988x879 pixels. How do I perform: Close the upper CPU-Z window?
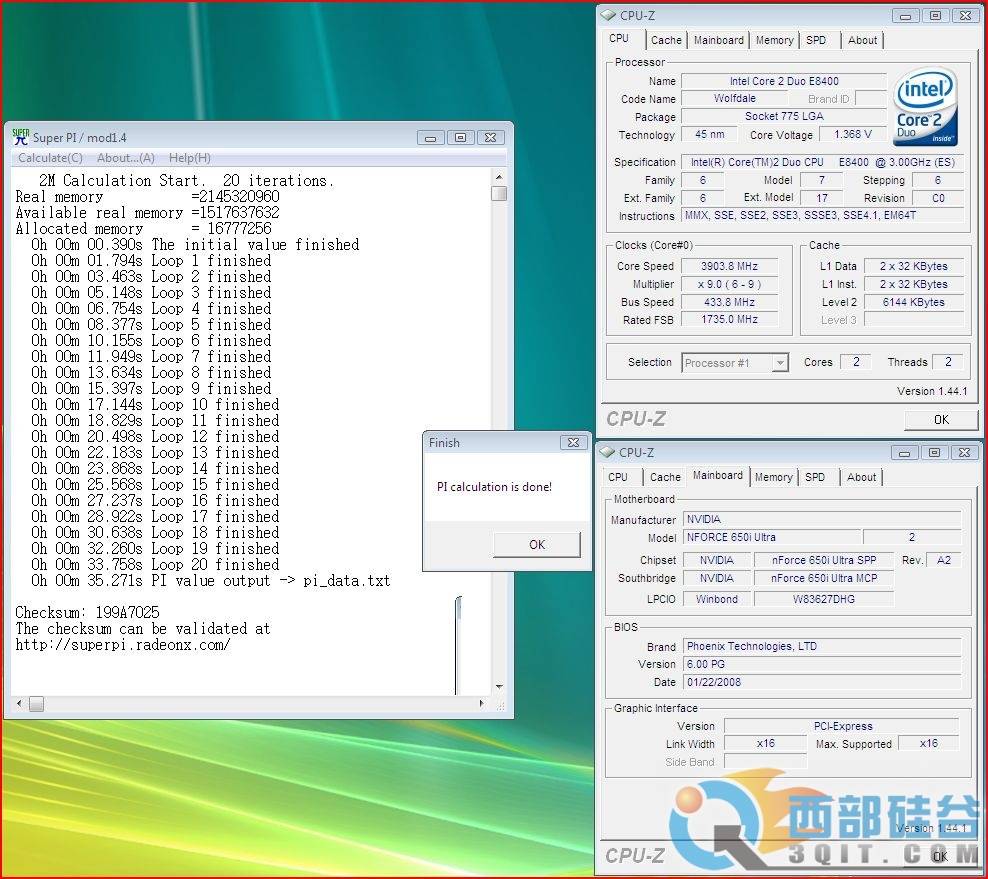(965, 16)
